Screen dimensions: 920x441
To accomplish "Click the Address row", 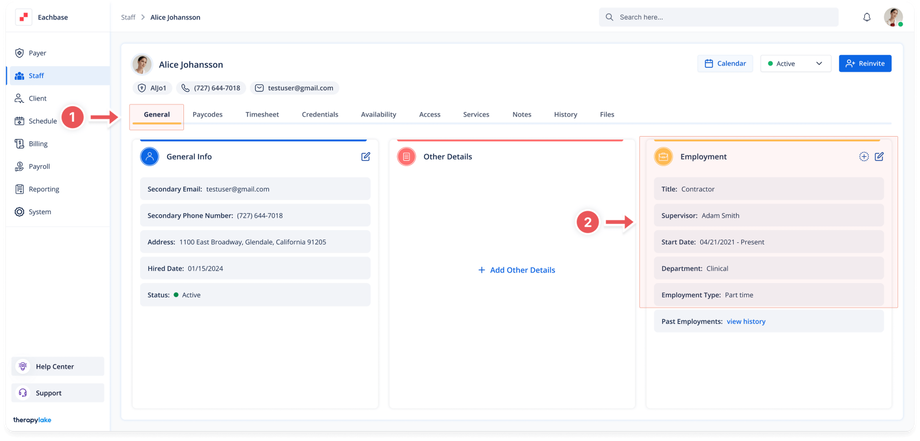I will (x=255, y=242).
